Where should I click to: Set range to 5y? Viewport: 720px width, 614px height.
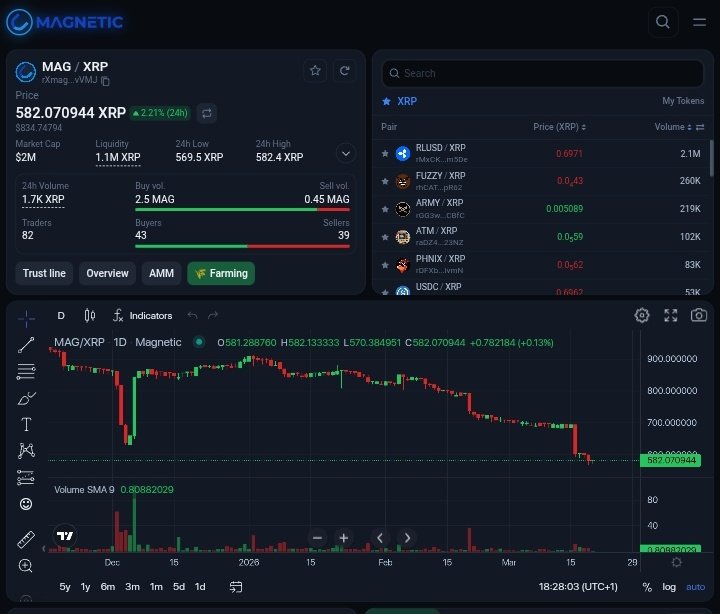(x=65, y=587)
